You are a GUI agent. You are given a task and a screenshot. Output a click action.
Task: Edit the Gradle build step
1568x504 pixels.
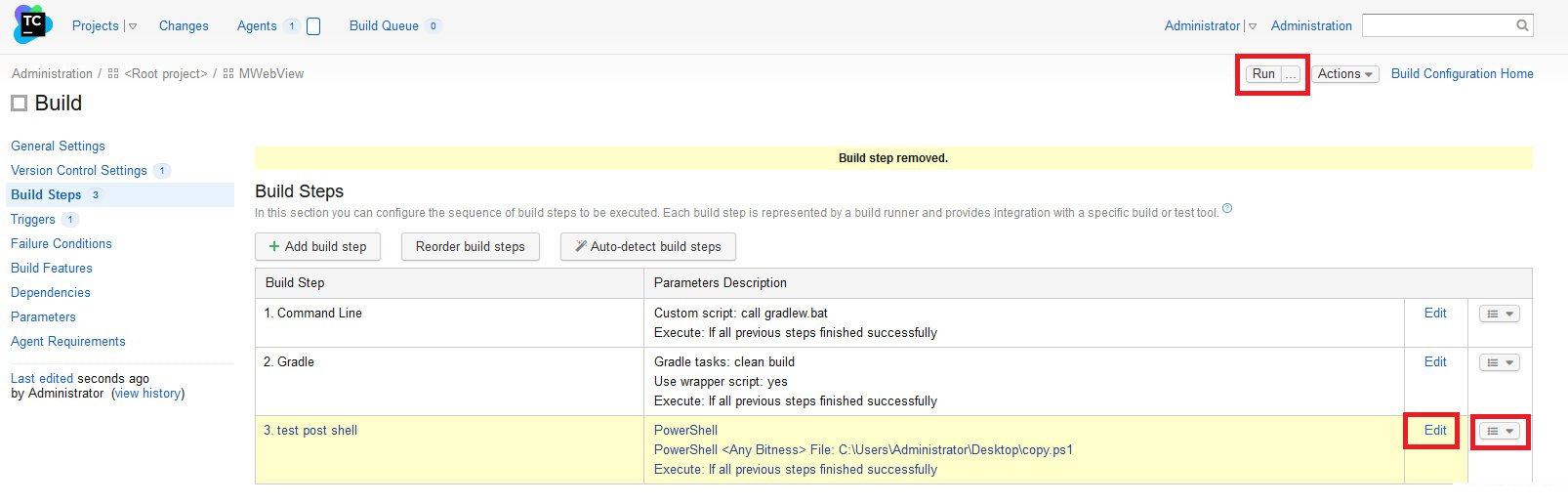1435,361
